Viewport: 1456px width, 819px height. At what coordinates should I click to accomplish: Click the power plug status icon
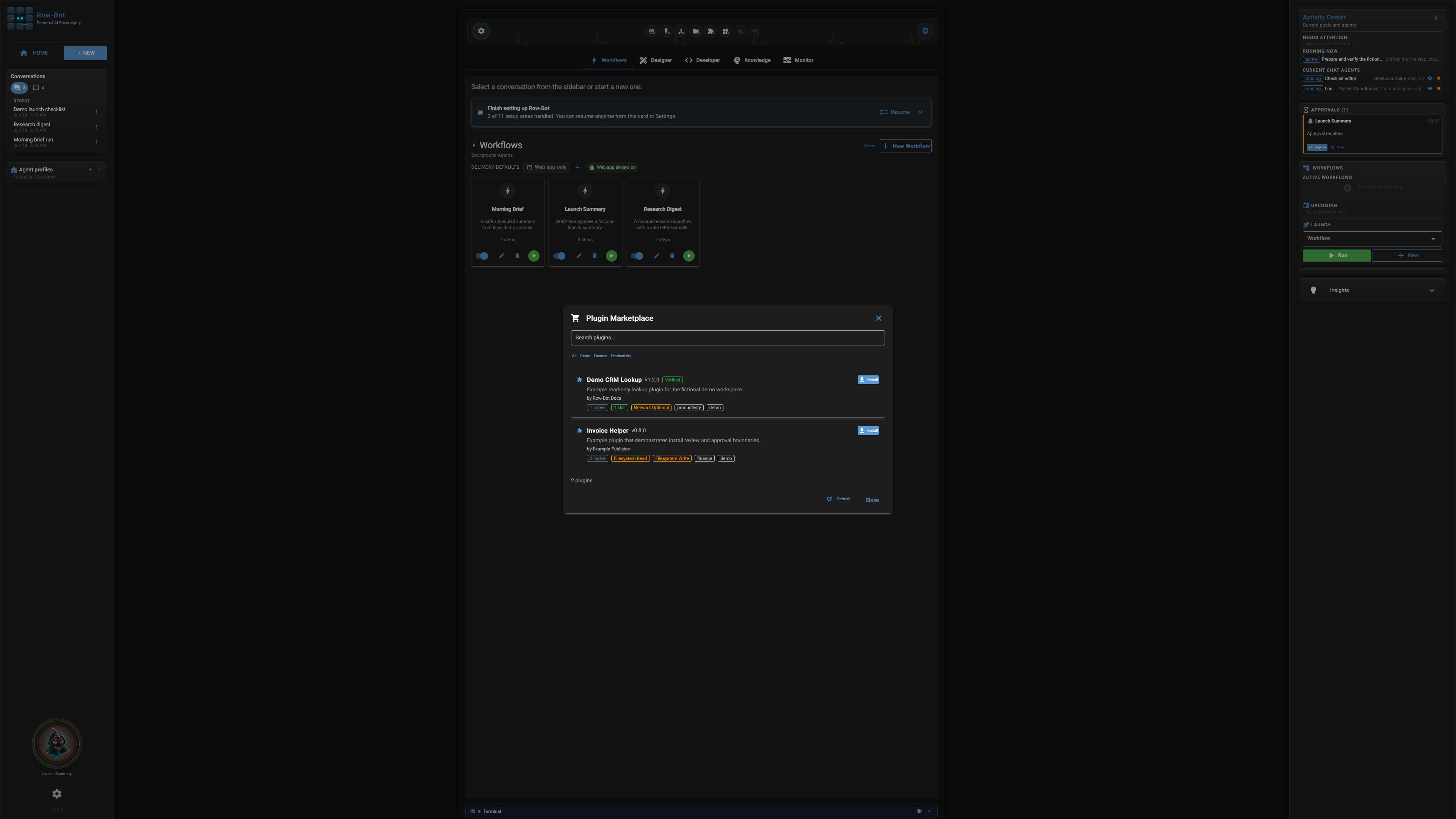point(741,31)
